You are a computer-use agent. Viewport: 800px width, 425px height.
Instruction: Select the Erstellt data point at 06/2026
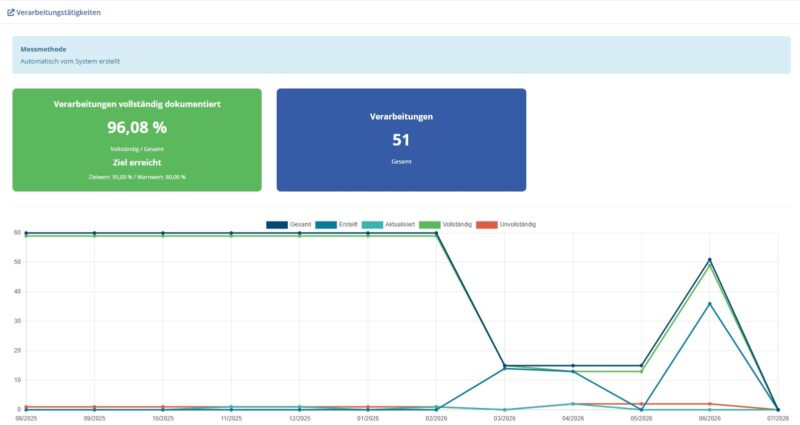coord(710,304)
